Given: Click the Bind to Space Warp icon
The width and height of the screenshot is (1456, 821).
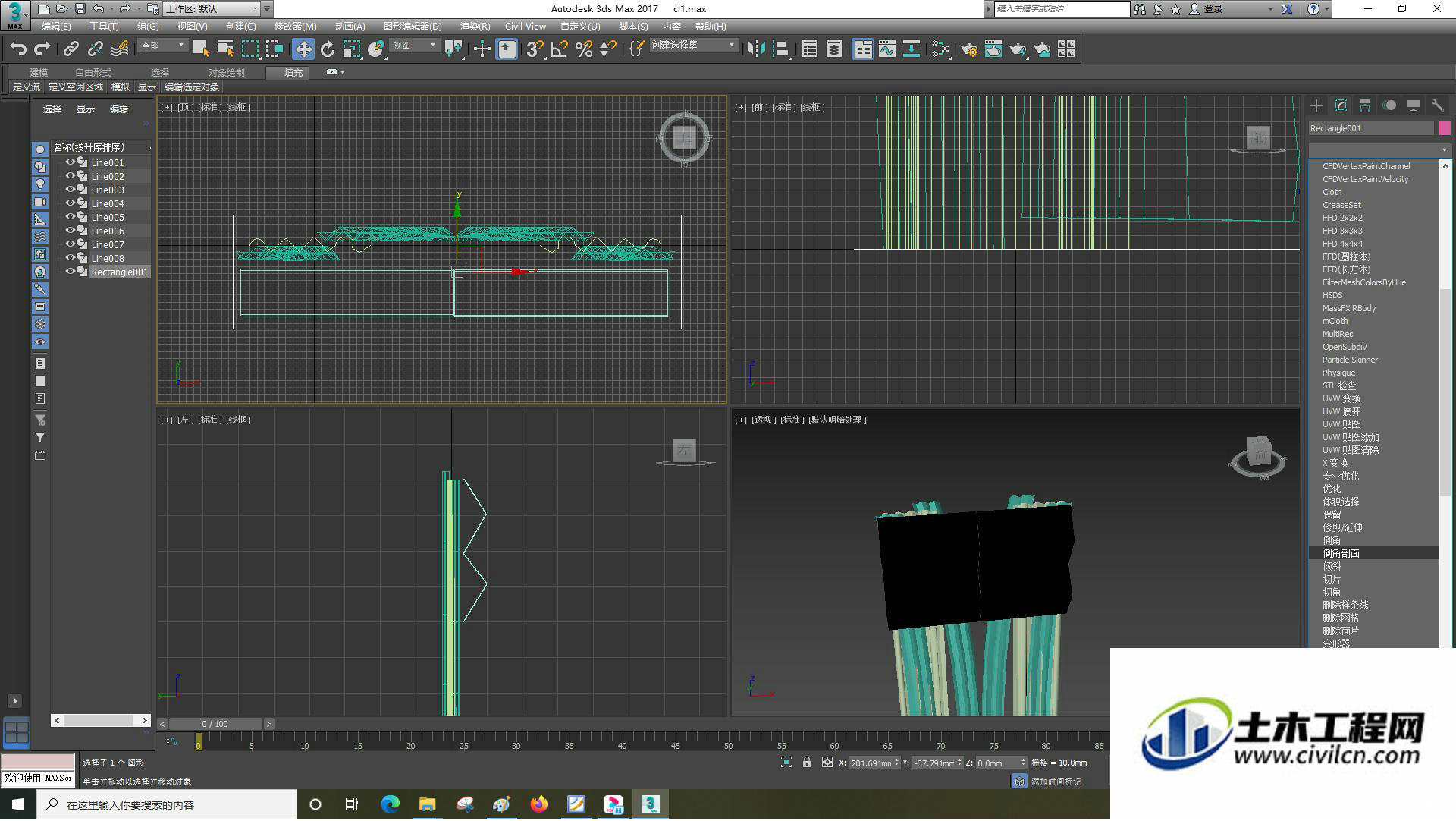Looking at the screenshot, I should point(120,49).
